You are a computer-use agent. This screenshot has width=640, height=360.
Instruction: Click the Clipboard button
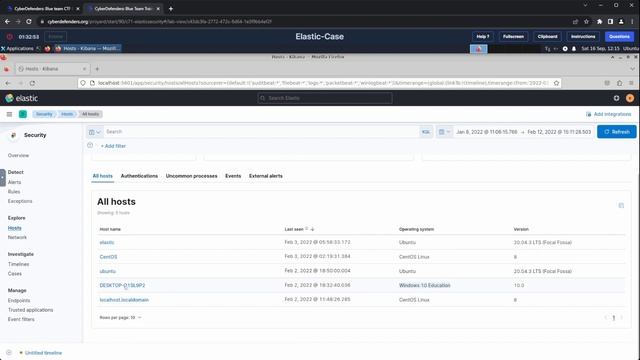pyautogui.click(x=547, y=36)
